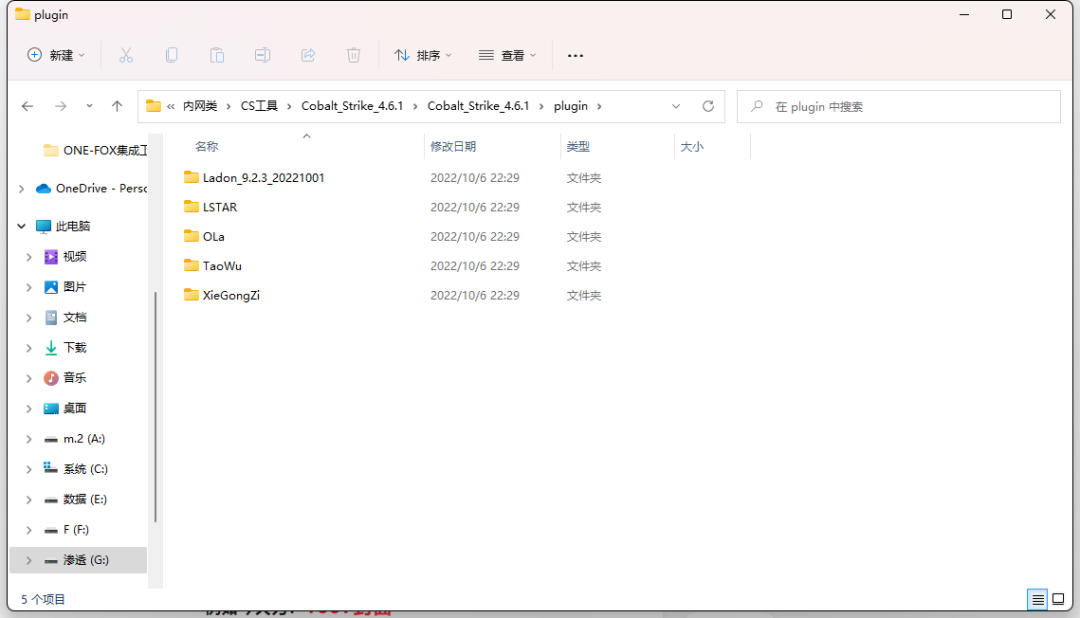1080x618 pixels.
Task: Click the chevron after plugin breadcrumb
Action: [599, 106]
